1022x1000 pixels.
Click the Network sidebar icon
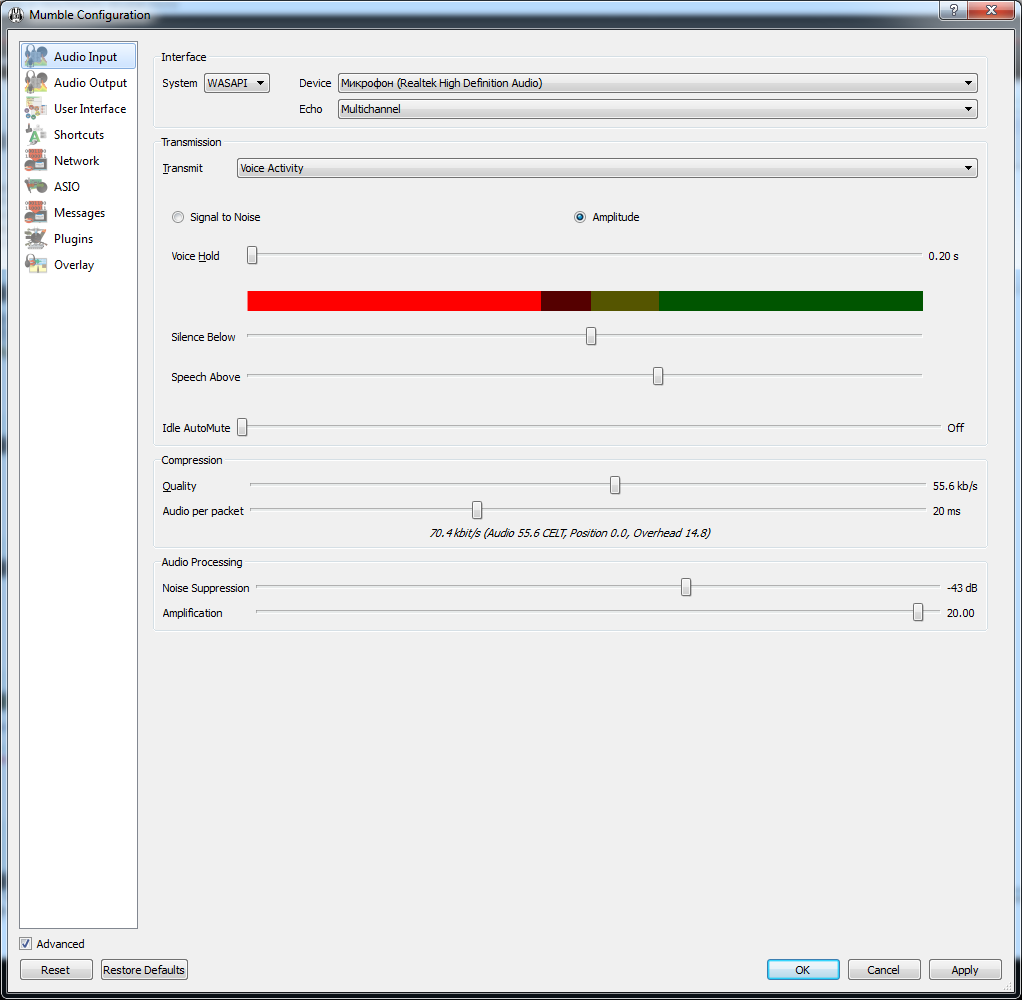click(x=36, y=160)
